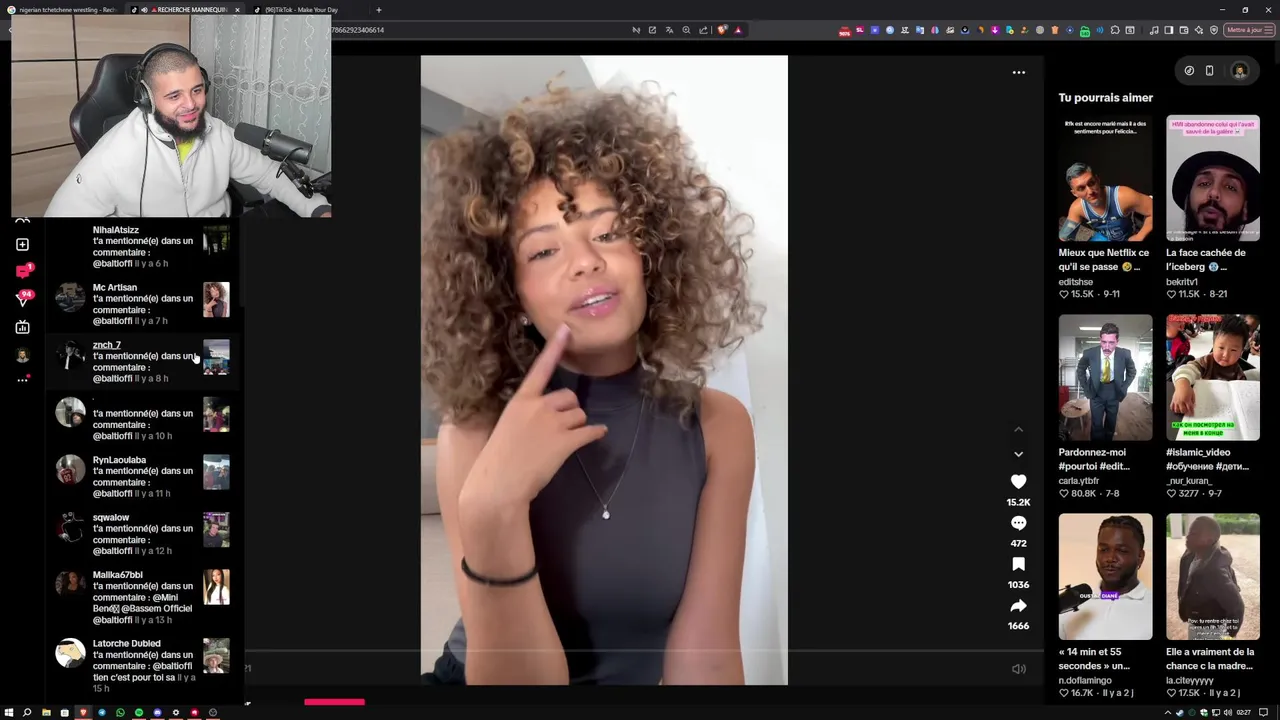This screenshot has height=720, width=1280.
Task: Open the sqwalow mention notification
Action: click(x=143, y=534)
